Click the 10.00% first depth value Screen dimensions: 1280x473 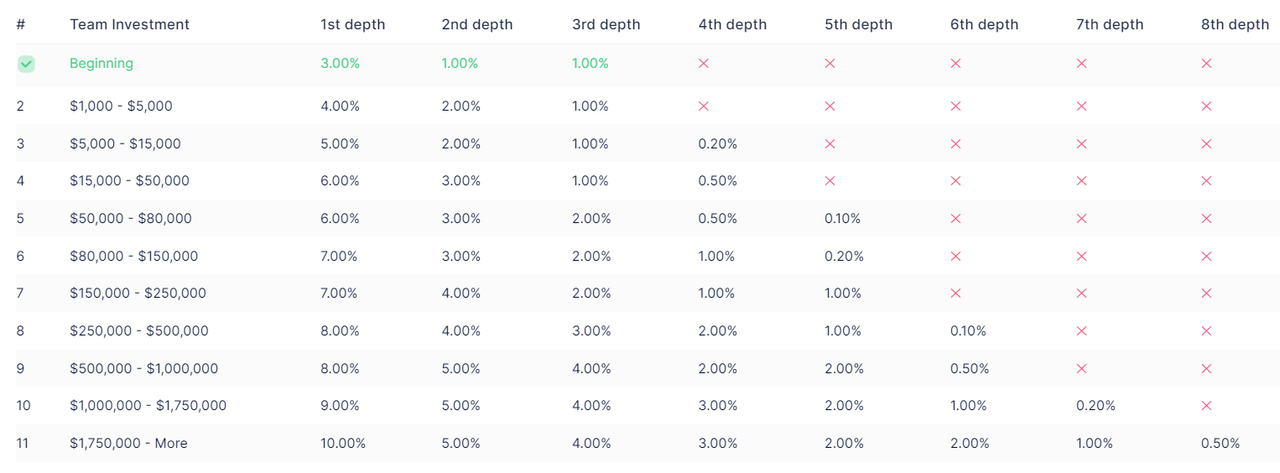click(343, 443)
